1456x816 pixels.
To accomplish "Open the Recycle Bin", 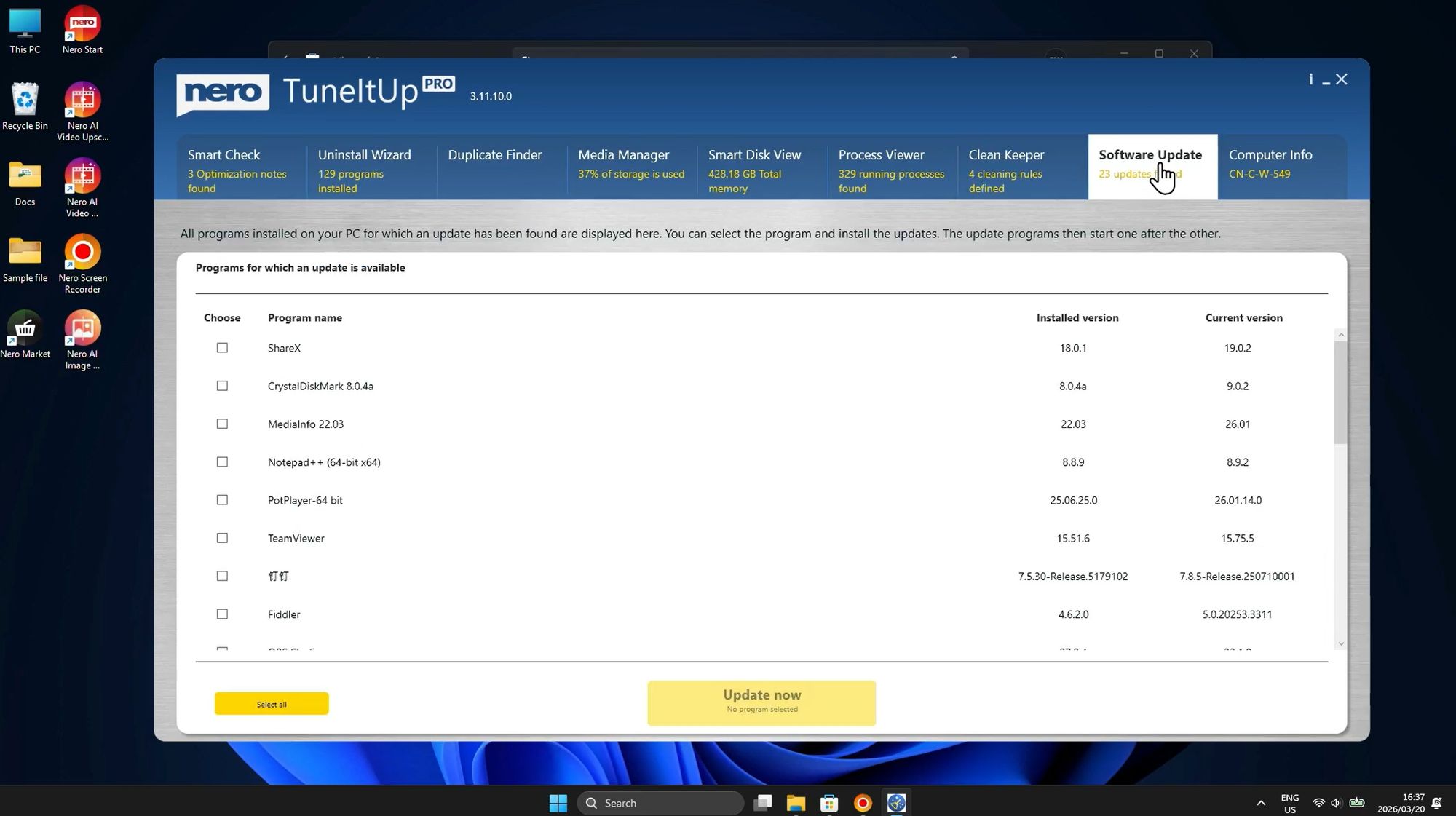I will pos(25,102).
